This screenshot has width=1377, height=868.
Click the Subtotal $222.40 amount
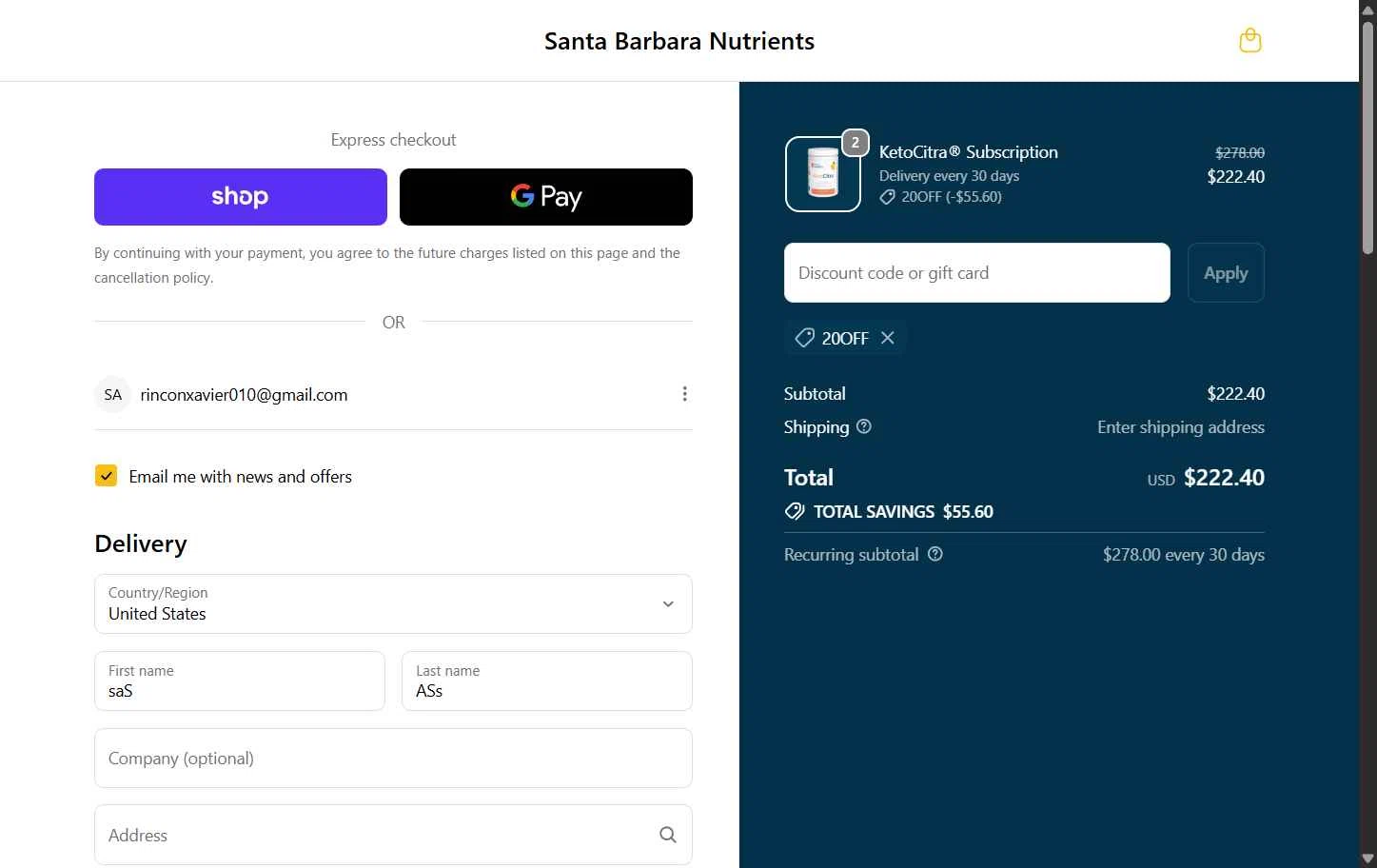(1235, 394)
